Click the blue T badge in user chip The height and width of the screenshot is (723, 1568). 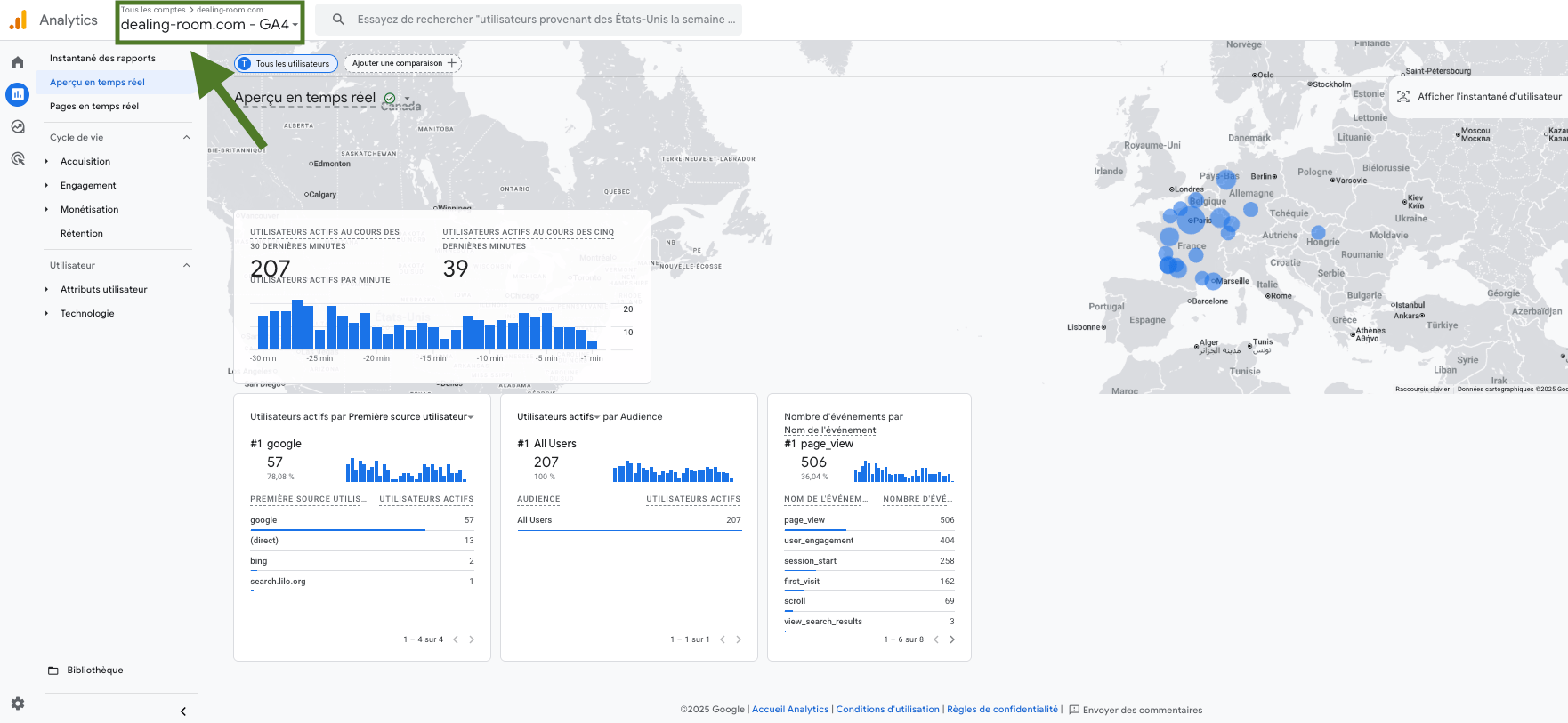pyautogui.click(x=245, y=63)
